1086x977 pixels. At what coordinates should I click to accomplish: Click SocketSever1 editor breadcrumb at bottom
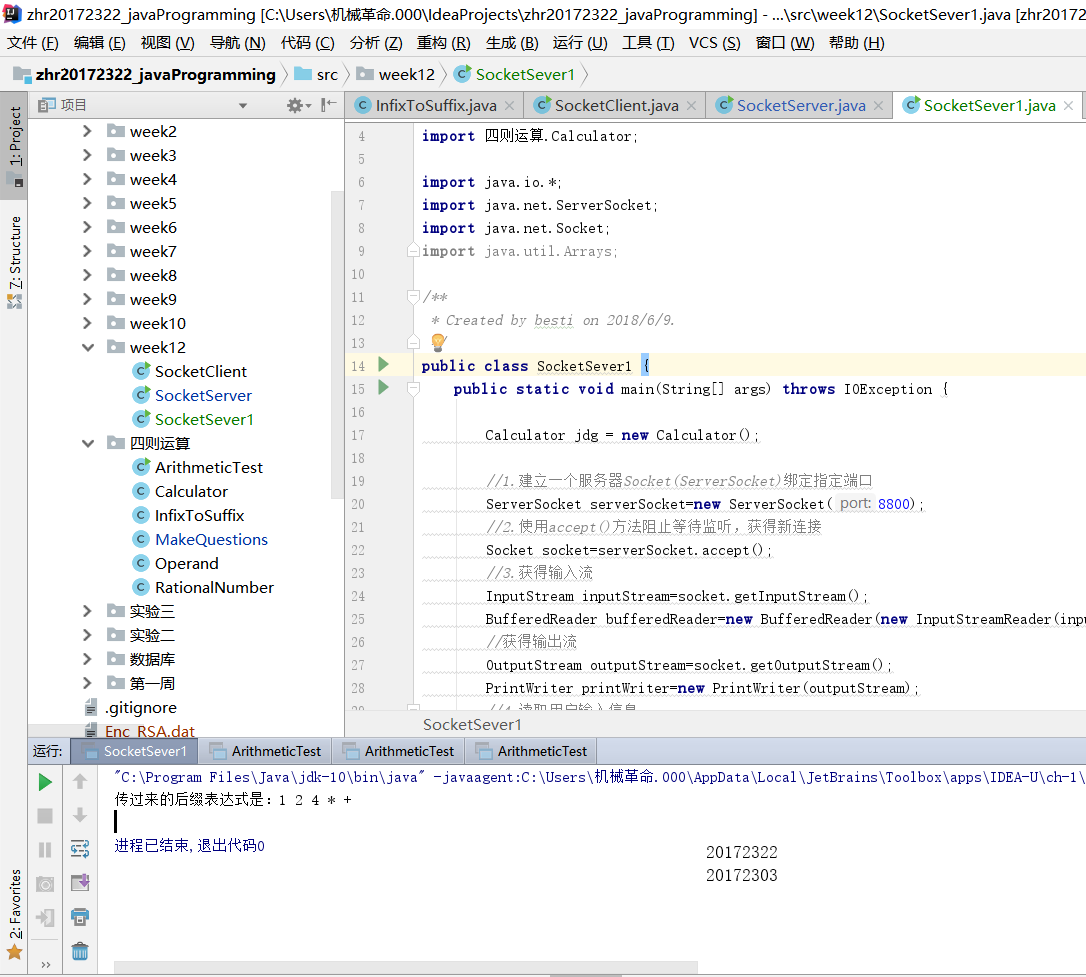pyautogui.click(x=472, y=724)
